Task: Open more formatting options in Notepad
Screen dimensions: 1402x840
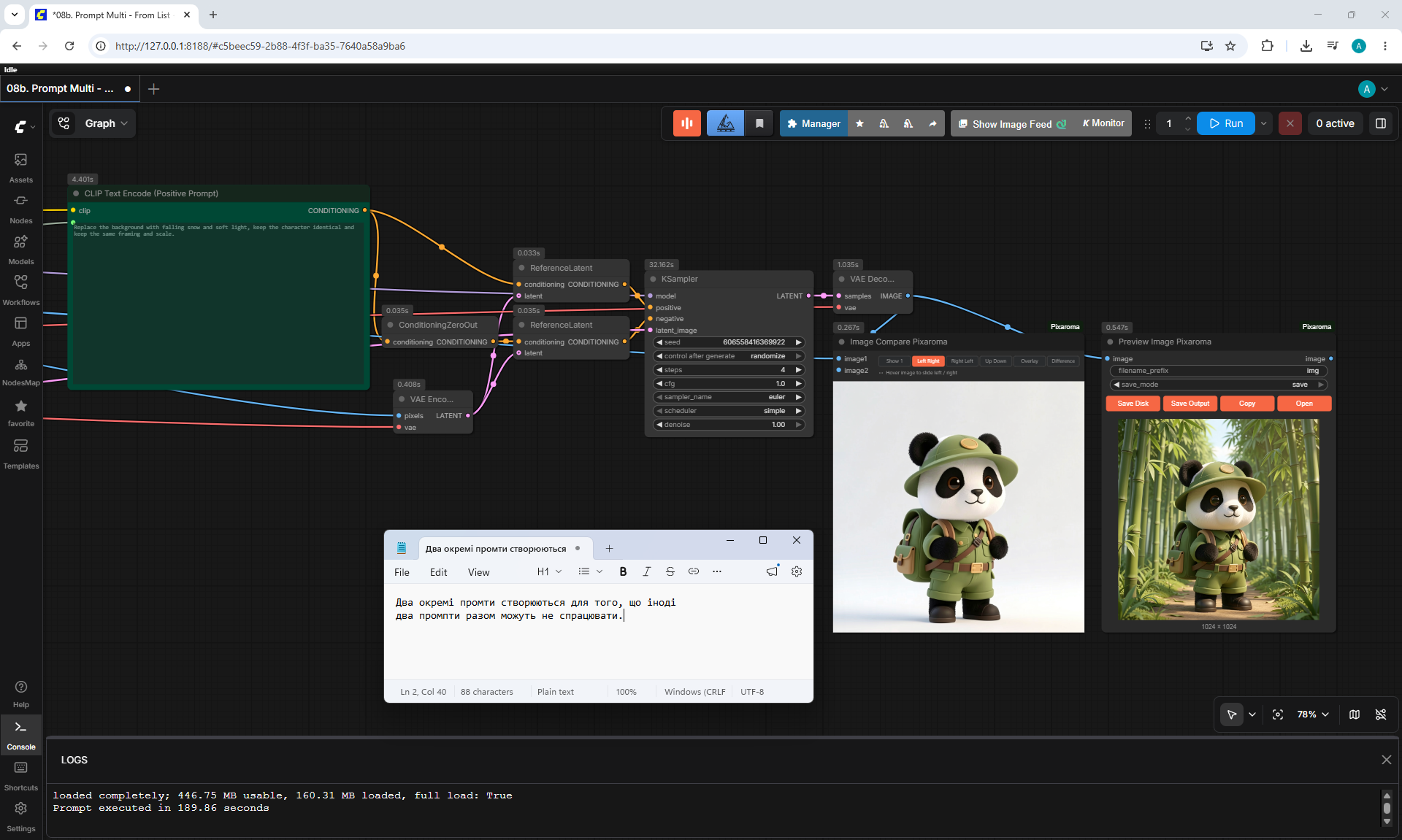Action: (717, 571)
